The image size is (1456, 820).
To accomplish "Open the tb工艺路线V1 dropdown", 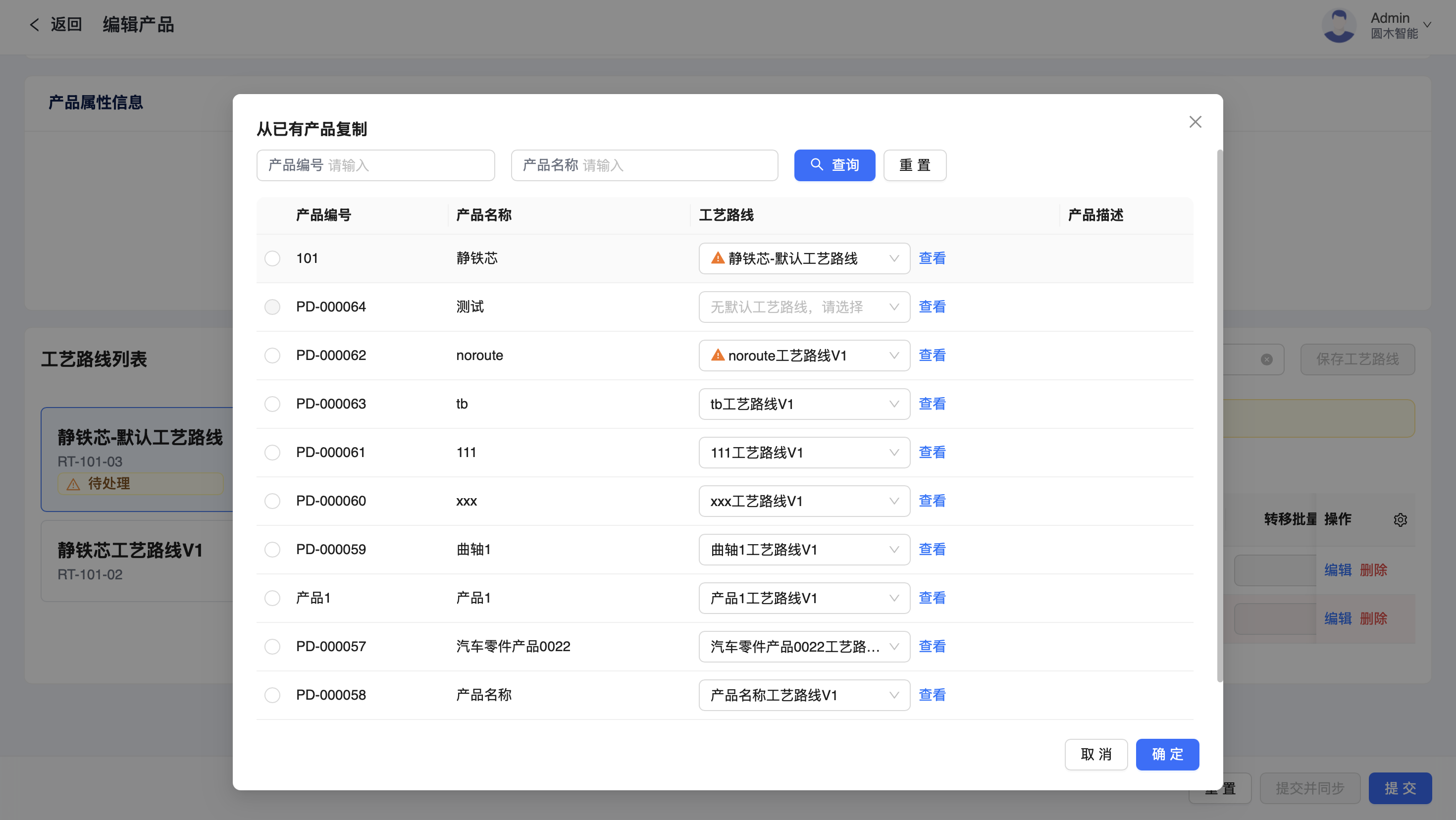I will pos(804,404).
